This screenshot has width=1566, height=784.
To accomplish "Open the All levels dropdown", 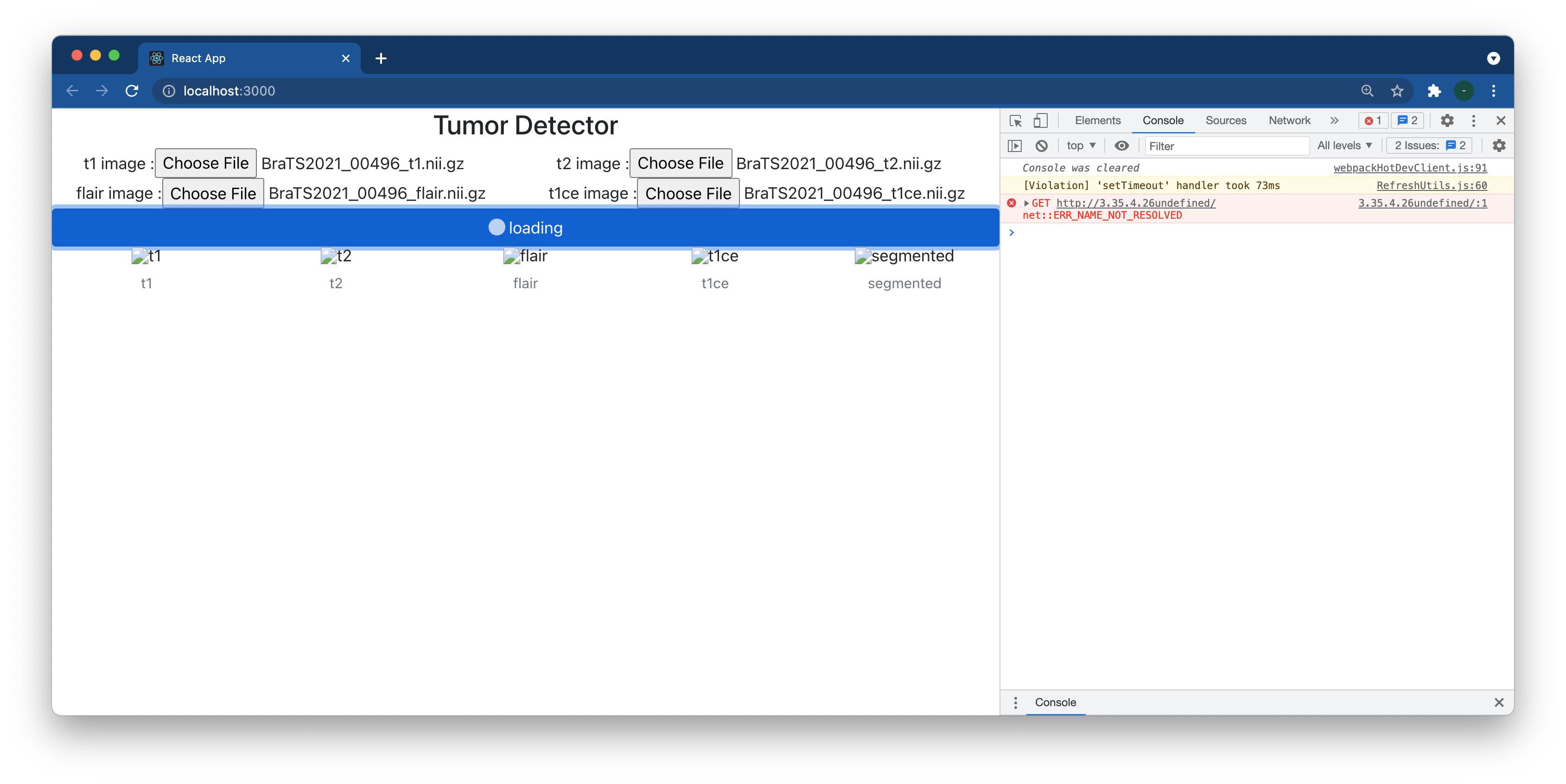I will (x=1344, y=146).
